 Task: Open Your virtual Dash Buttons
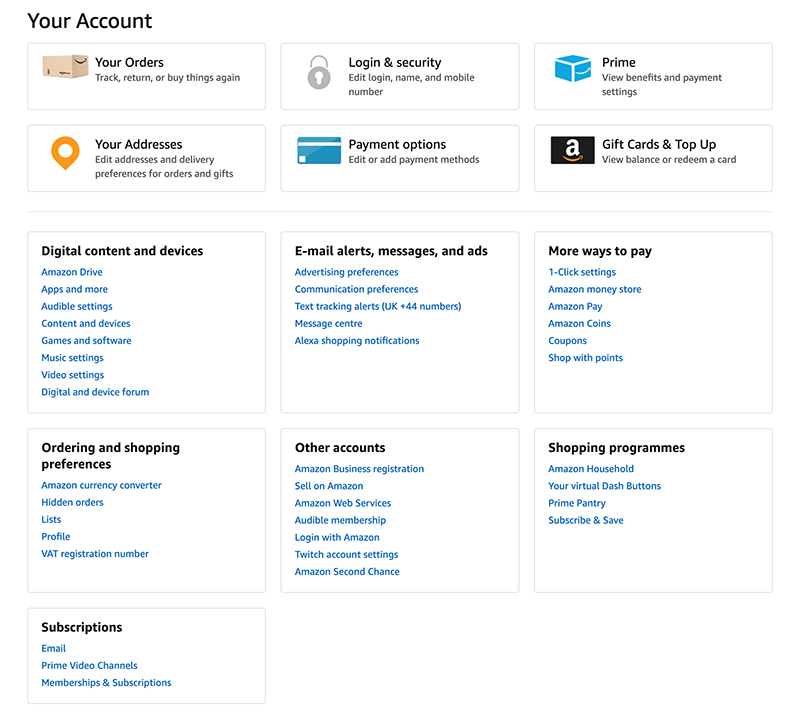(x=604, y=486)
